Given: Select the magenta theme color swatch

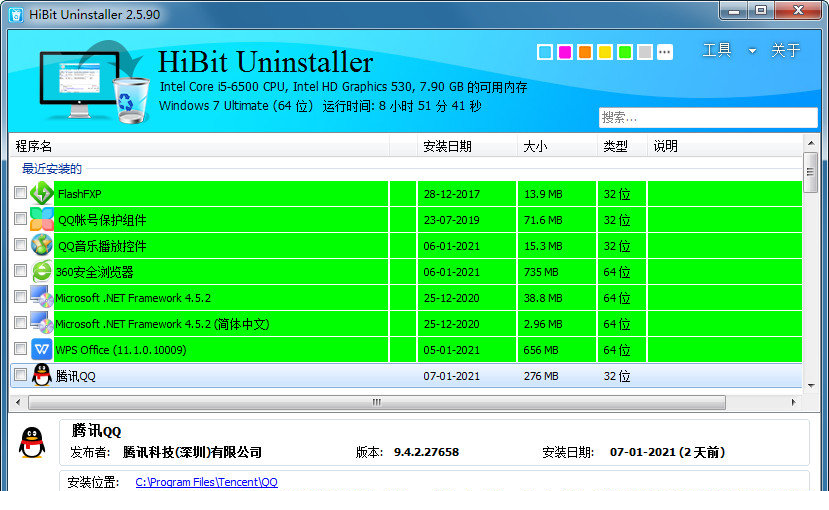Looking at the screenshot, I should [565, 52].
